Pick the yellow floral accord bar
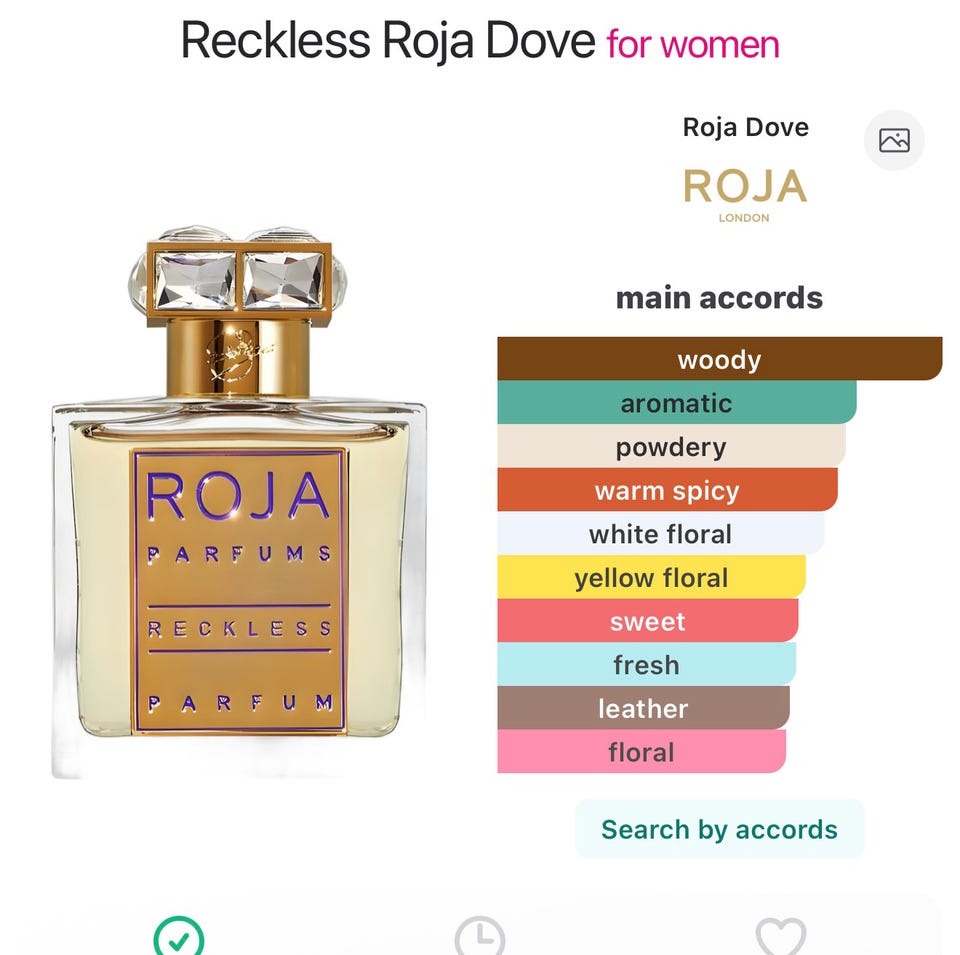The height and width of the screenshot is (955, 960). pyautogui.click(x=651, y=577)
